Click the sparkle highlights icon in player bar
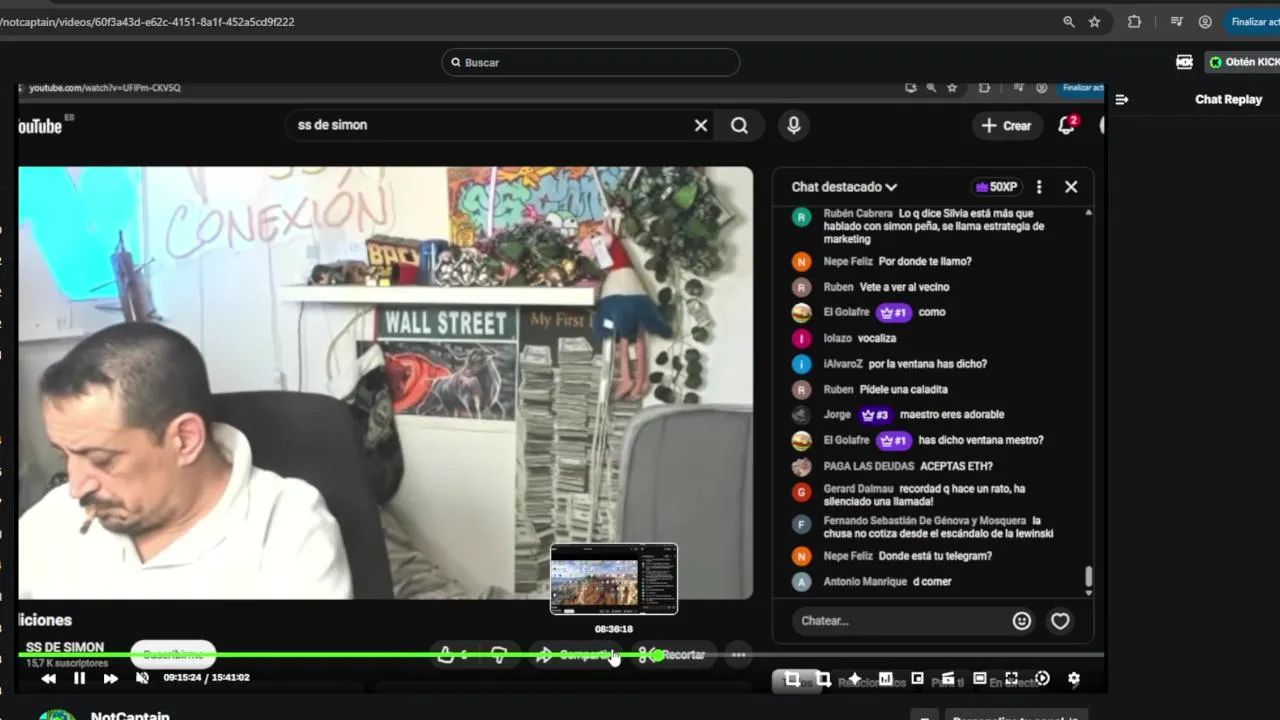This screenshot has height=720, width=1280. (x=854, y=679)
